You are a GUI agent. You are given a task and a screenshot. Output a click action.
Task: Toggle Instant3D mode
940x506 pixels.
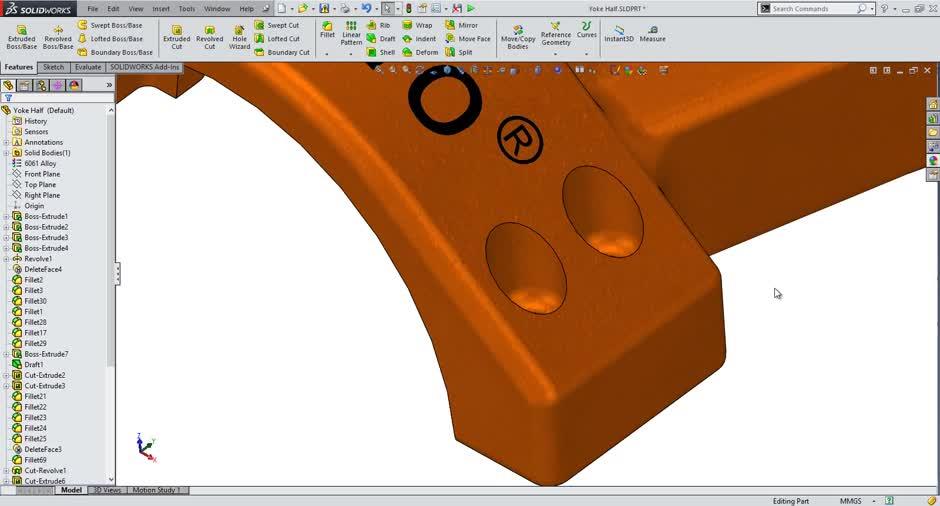(618, 33)
